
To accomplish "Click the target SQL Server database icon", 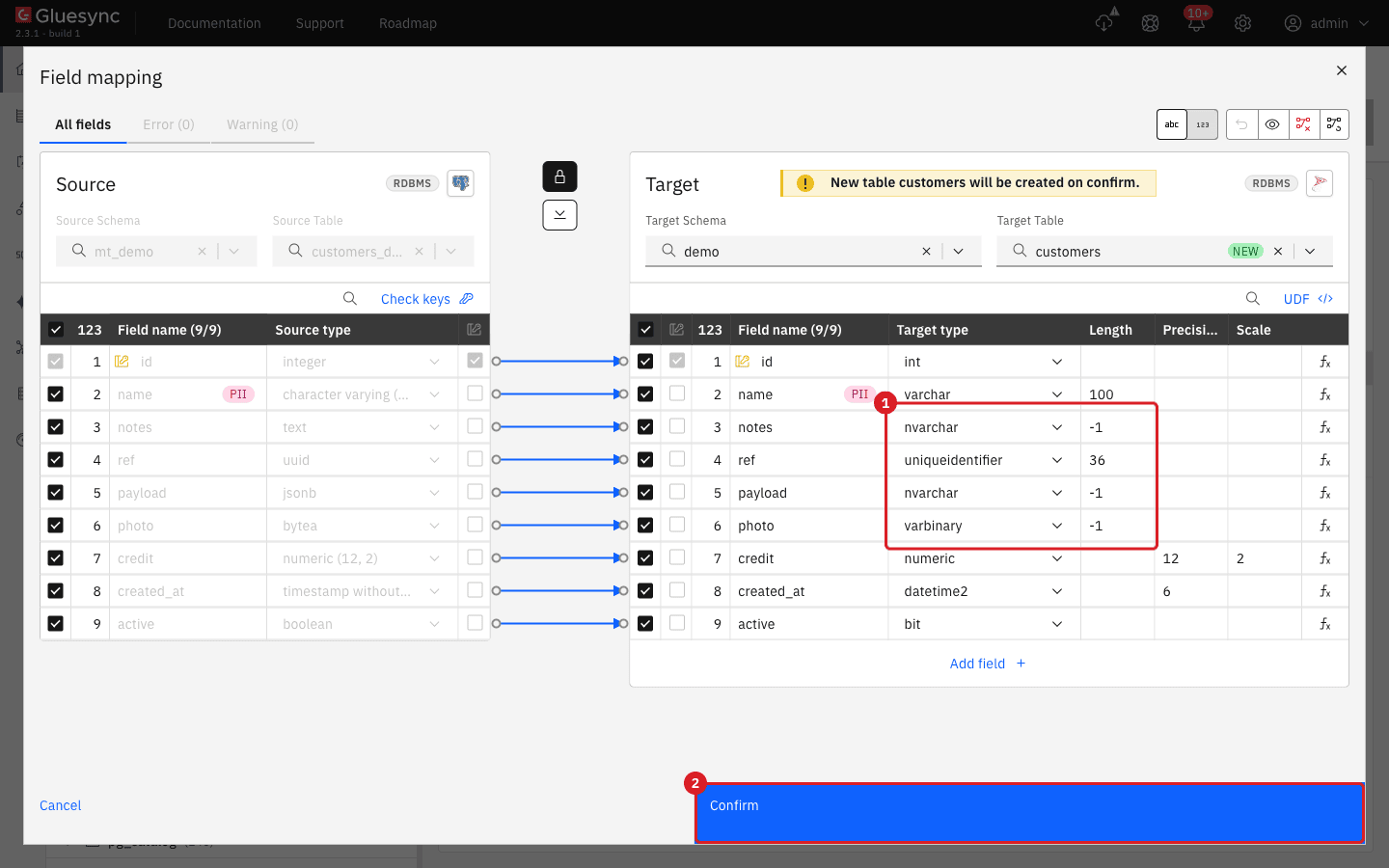I will click(x=1320, y=183).
